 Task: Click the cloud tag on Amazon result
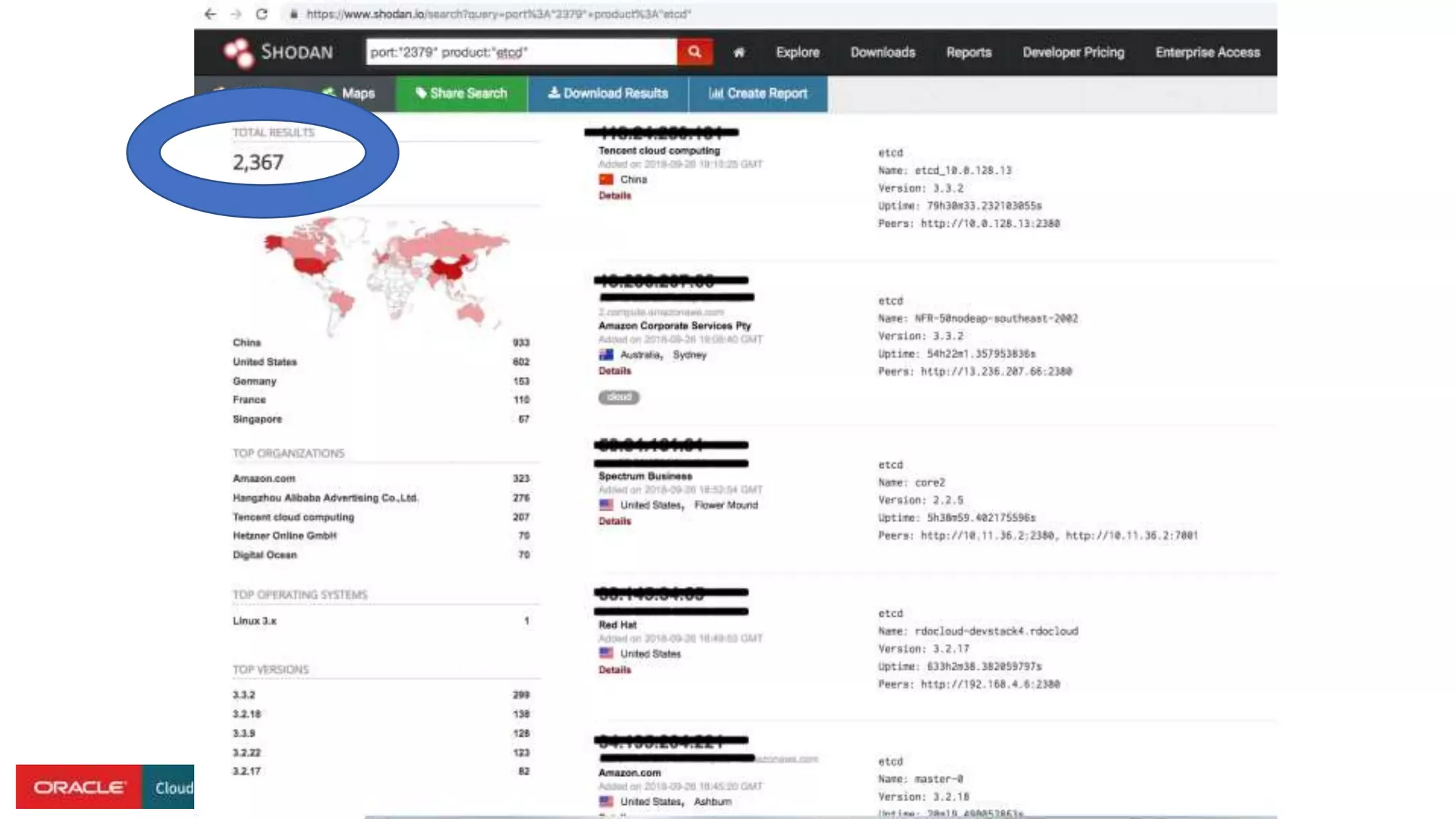coord(619,397)
